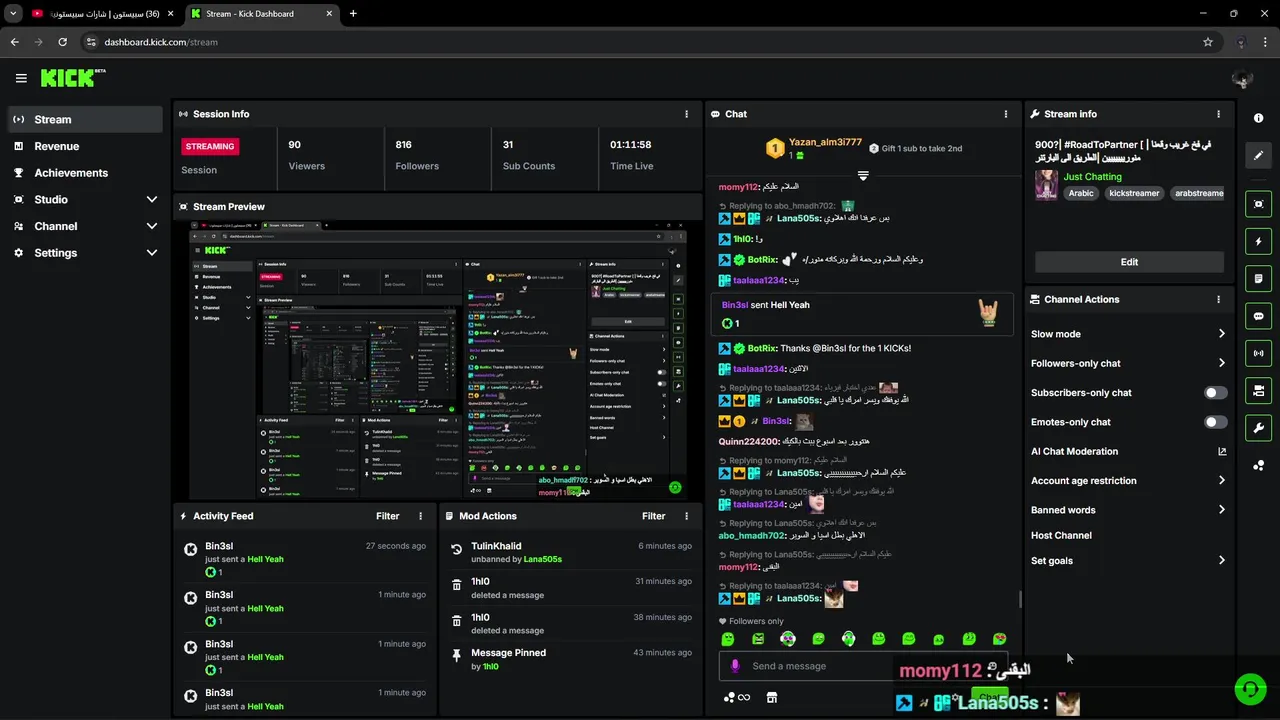
Task: Open Account age restriction options
Action: coord(1128,481)
